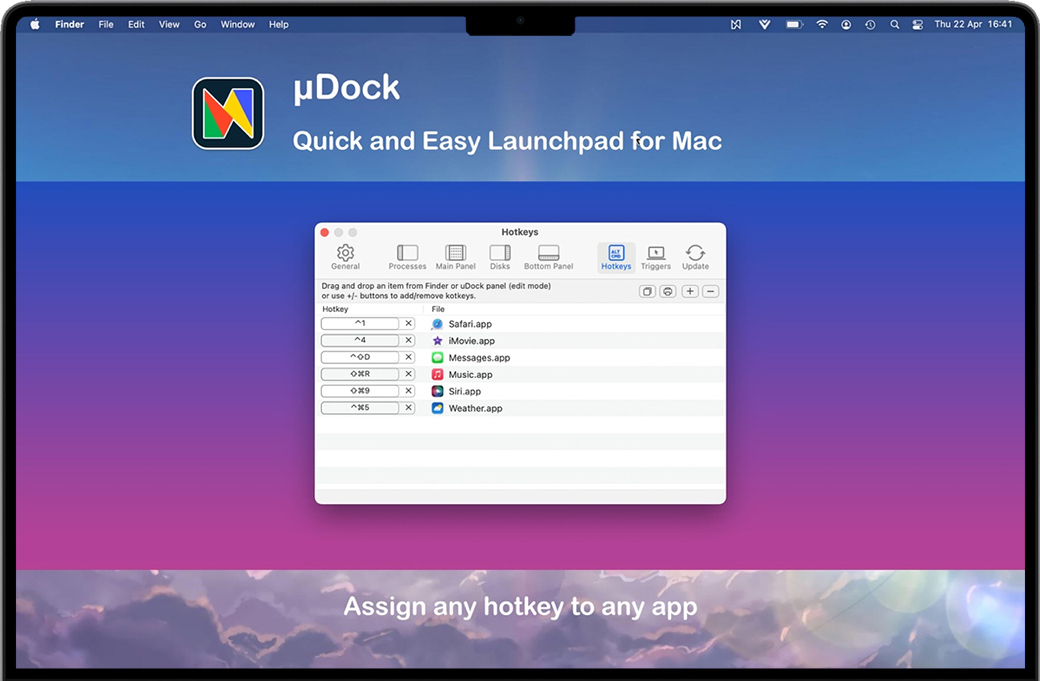Screen dimensions: 1040x681
Task: Open the Go menu in menu bar
Action: click(200, 24)
